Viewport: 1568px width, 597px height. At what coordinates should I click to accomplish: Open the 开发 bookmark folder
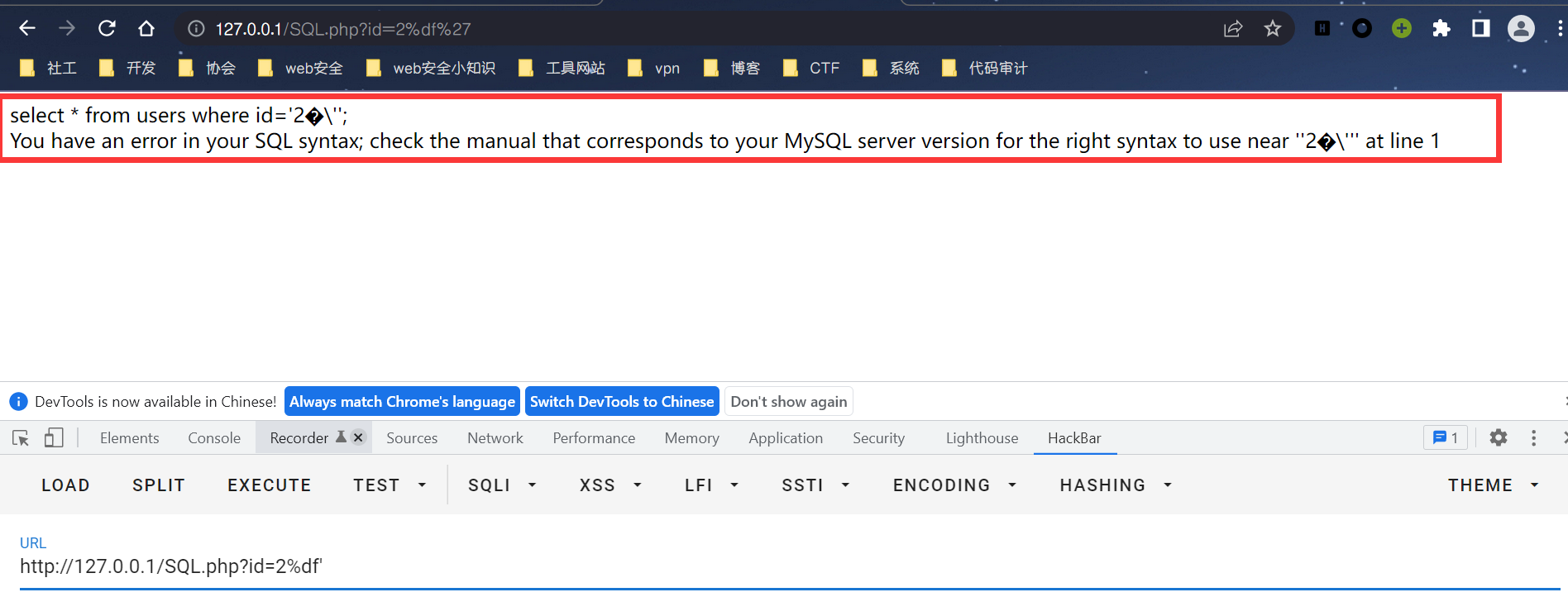tap(127, 68)
